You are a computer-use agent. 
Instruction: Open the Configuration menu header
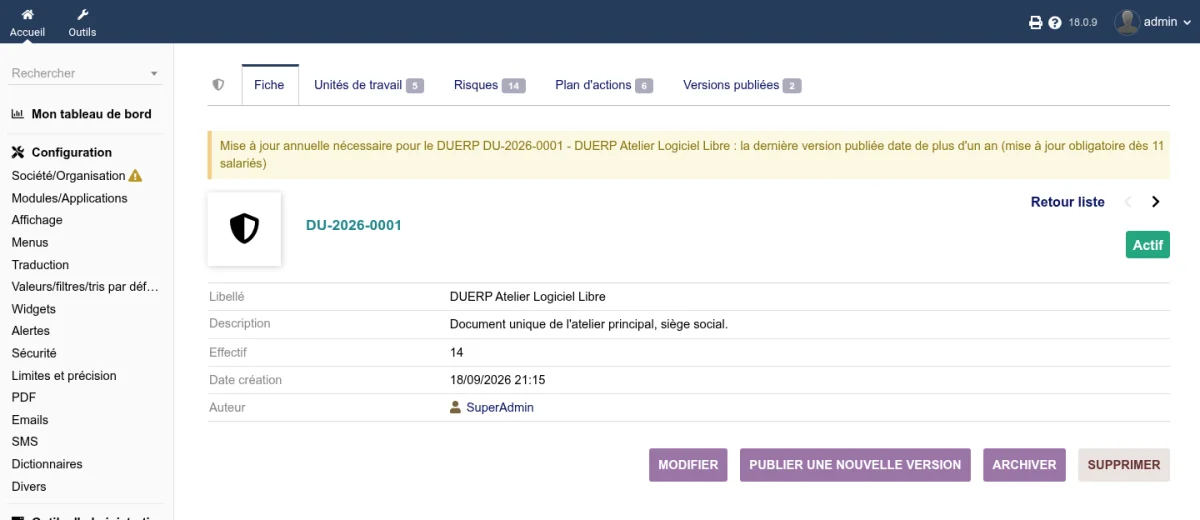[72, 153]
